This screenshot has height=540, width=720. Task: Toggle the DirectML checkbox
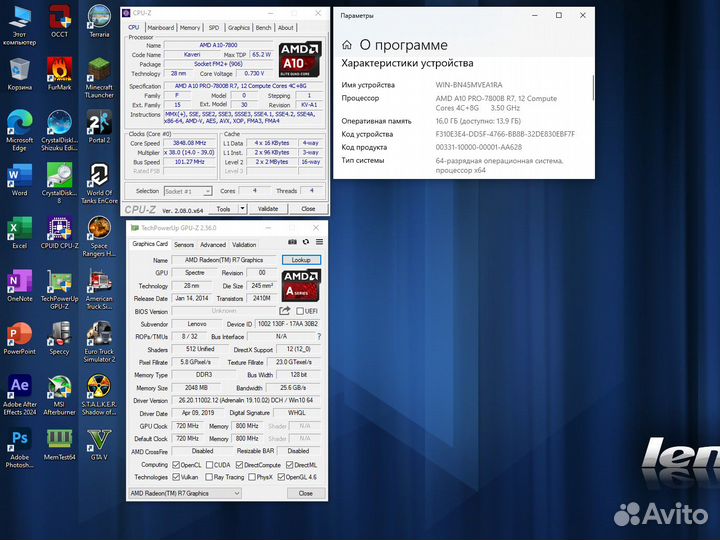[x=289, y=465]
